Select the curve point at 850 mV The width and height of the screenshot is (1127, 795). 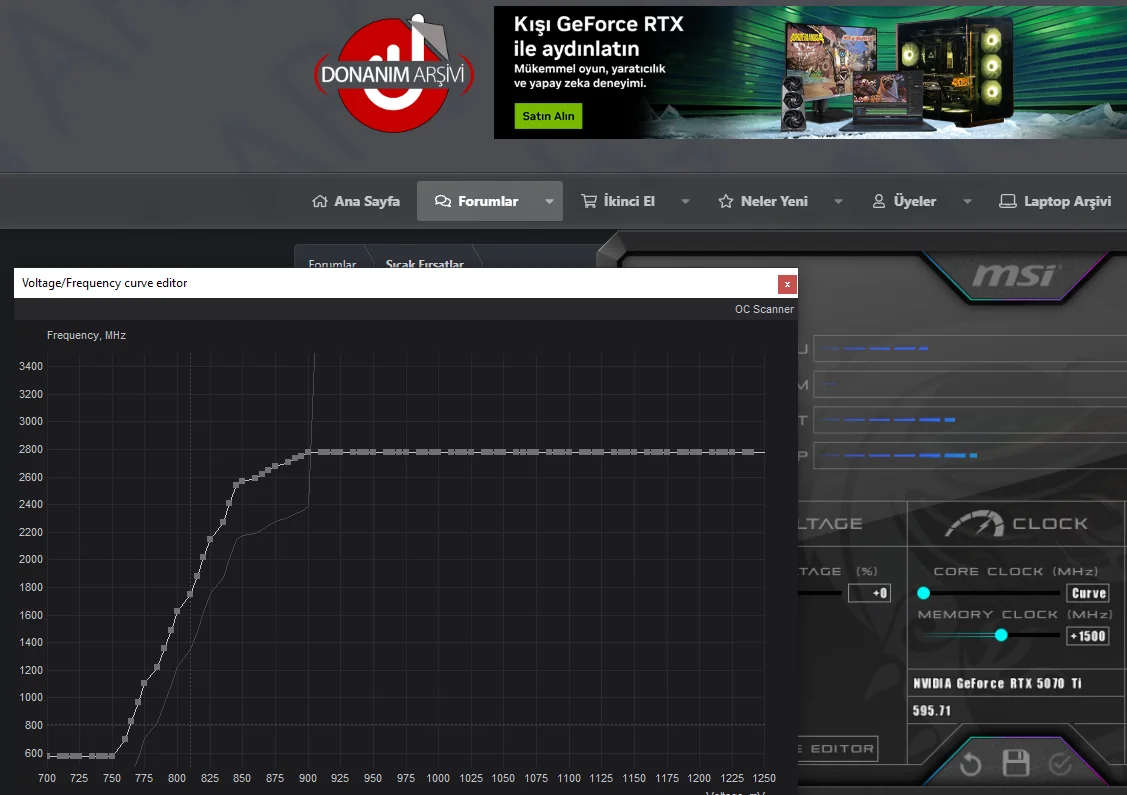(242, 482)
